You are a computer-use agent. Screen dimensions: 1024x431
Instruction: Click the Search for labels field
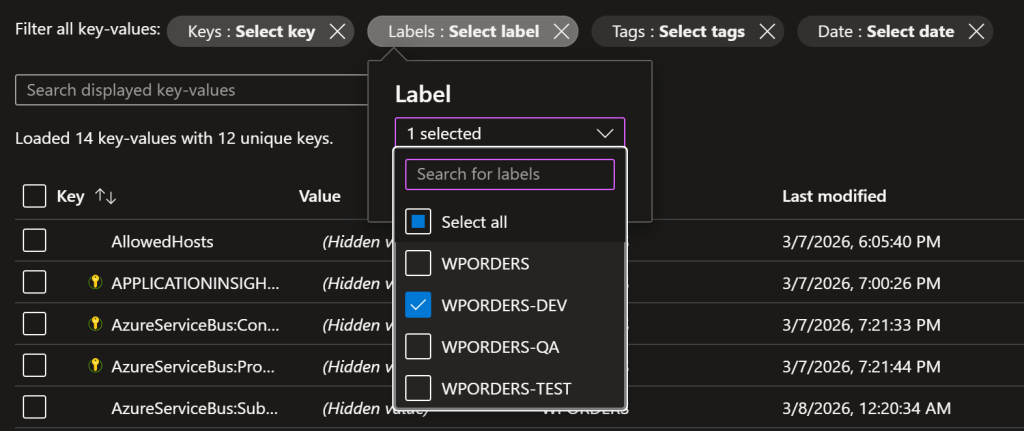[509, 174]
